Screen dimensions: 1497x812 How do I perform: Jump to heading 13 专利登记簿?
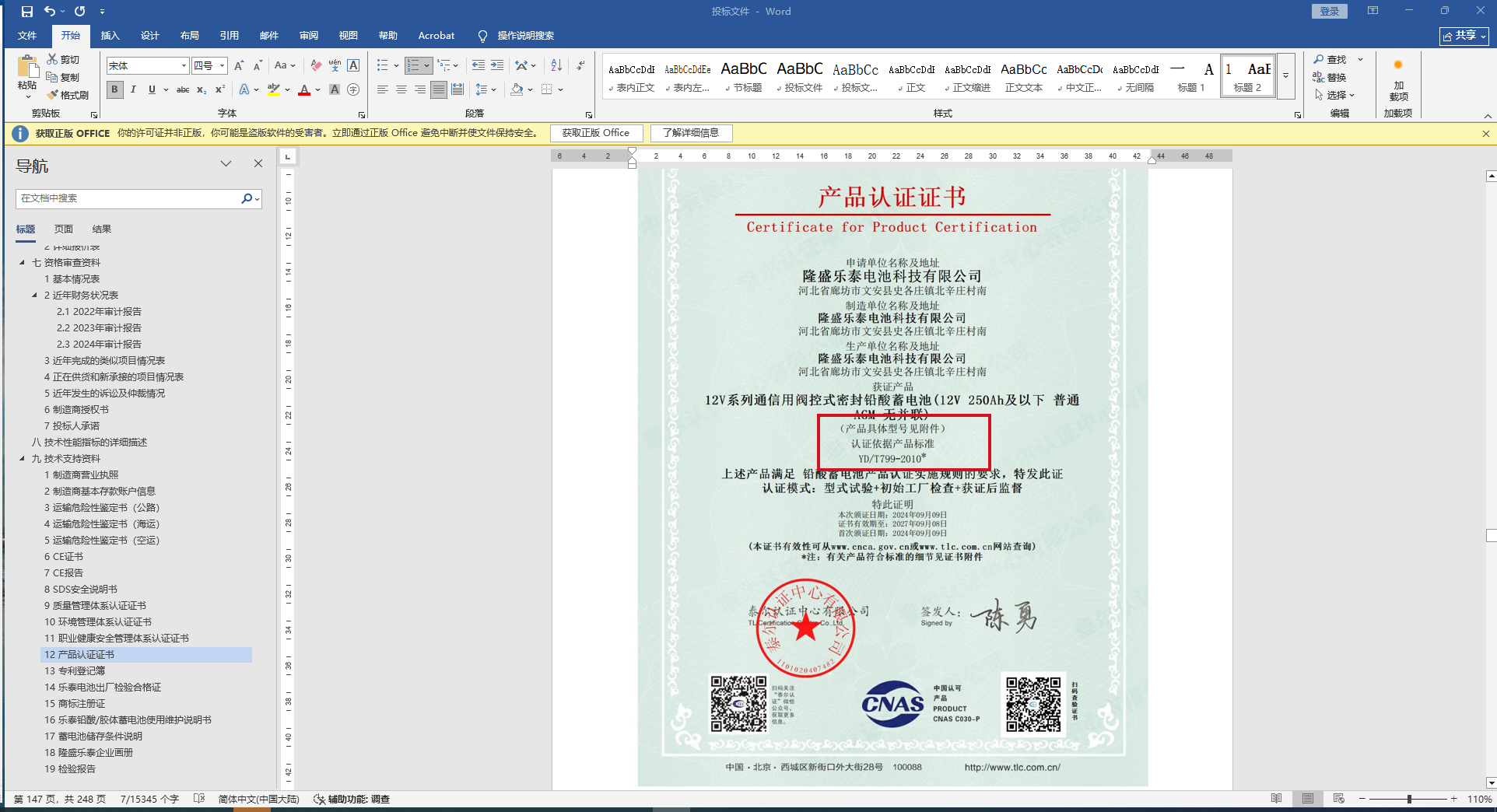pos(75,671)
